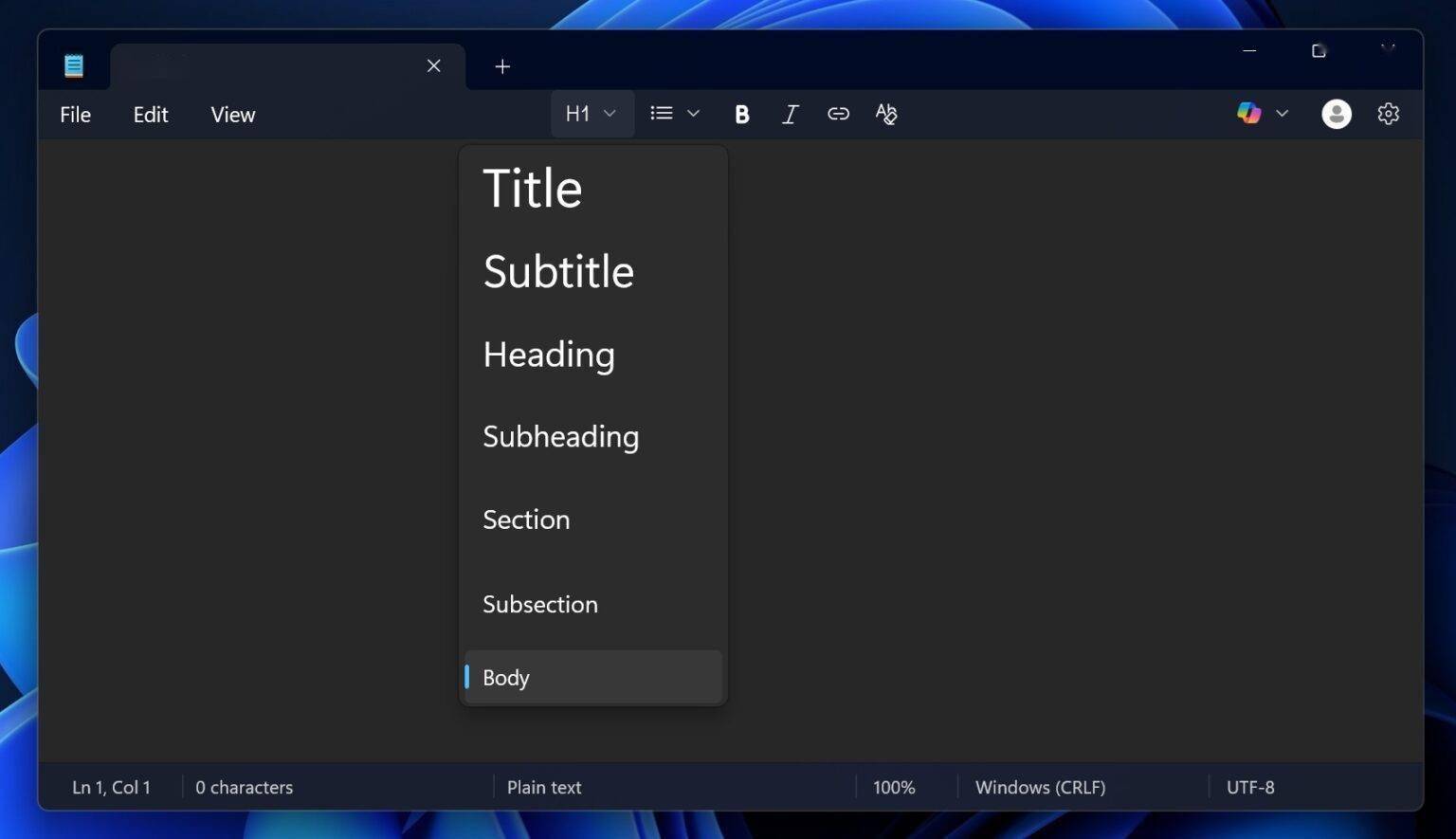
Task: Close the current document tab
Action: point(433,65)
